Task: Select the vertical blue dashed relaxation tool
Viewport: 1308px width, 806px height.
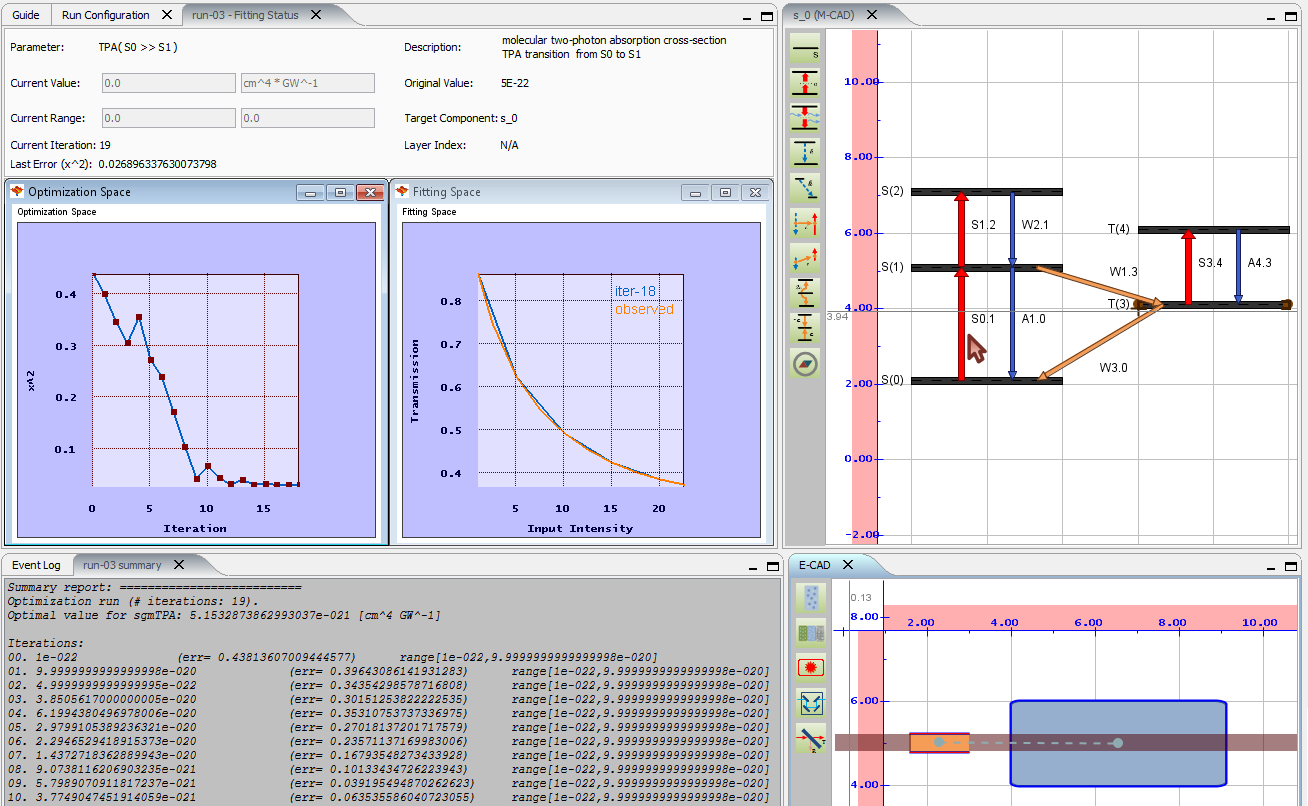Action: point(805,152)
